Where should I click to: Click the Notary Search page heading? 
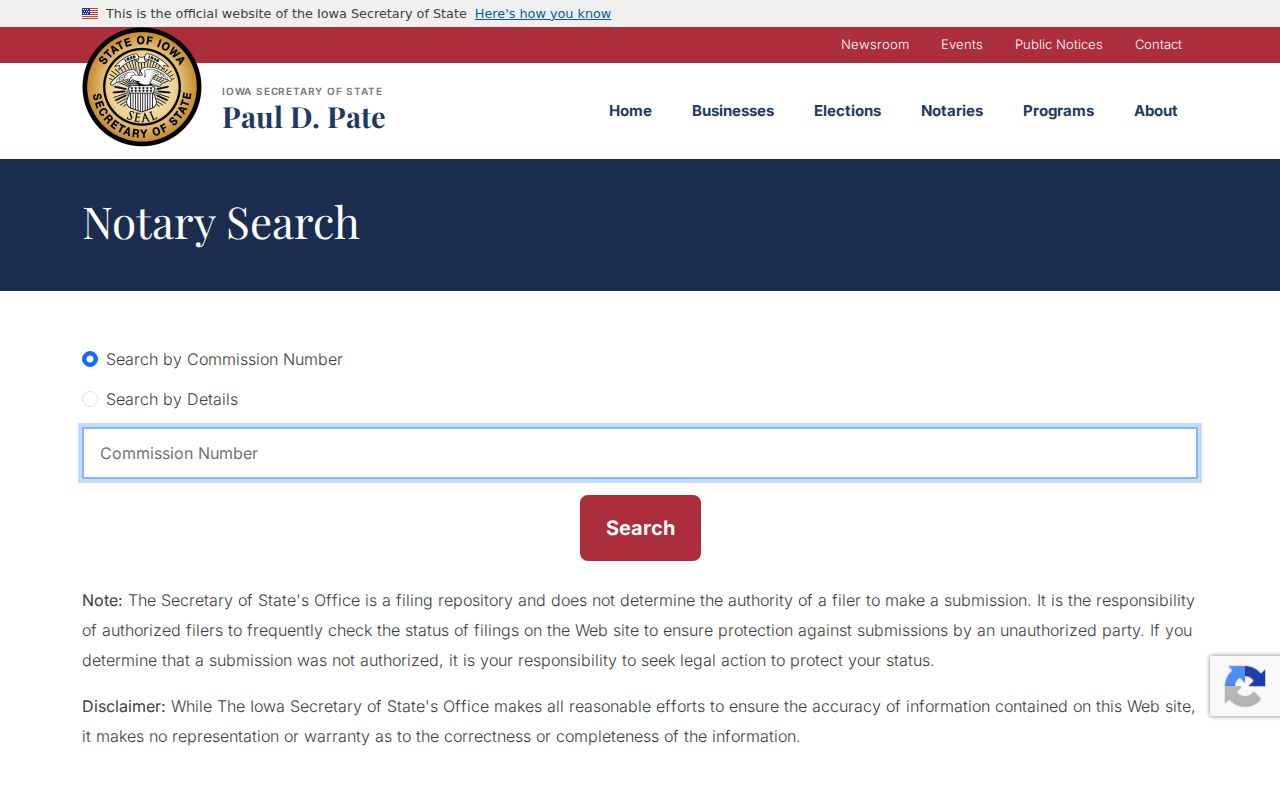point(221,223)
